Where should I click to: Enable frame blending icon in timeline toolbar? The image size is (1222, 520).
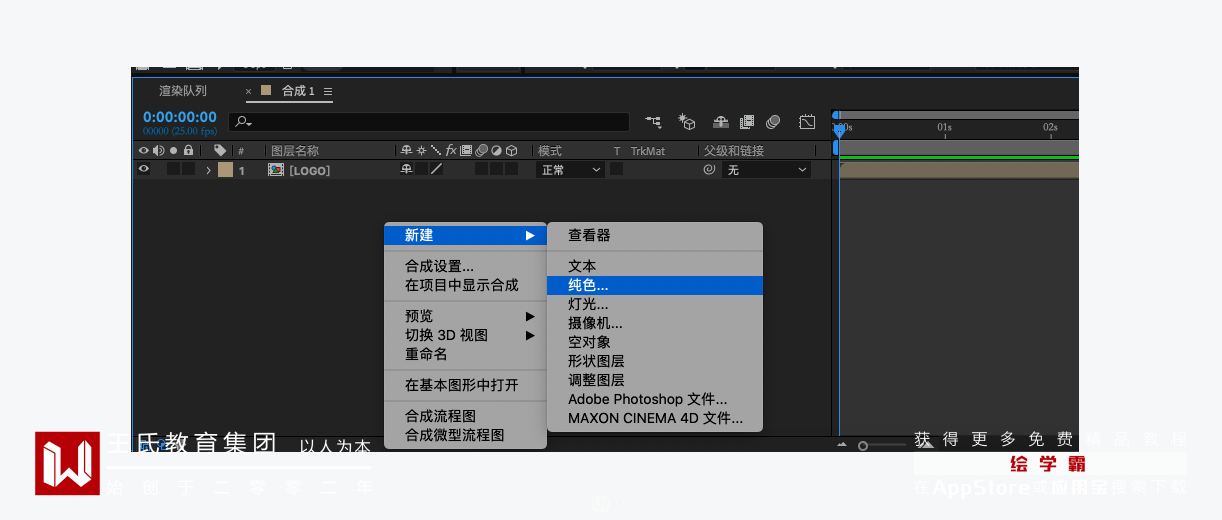coord(747,122)
